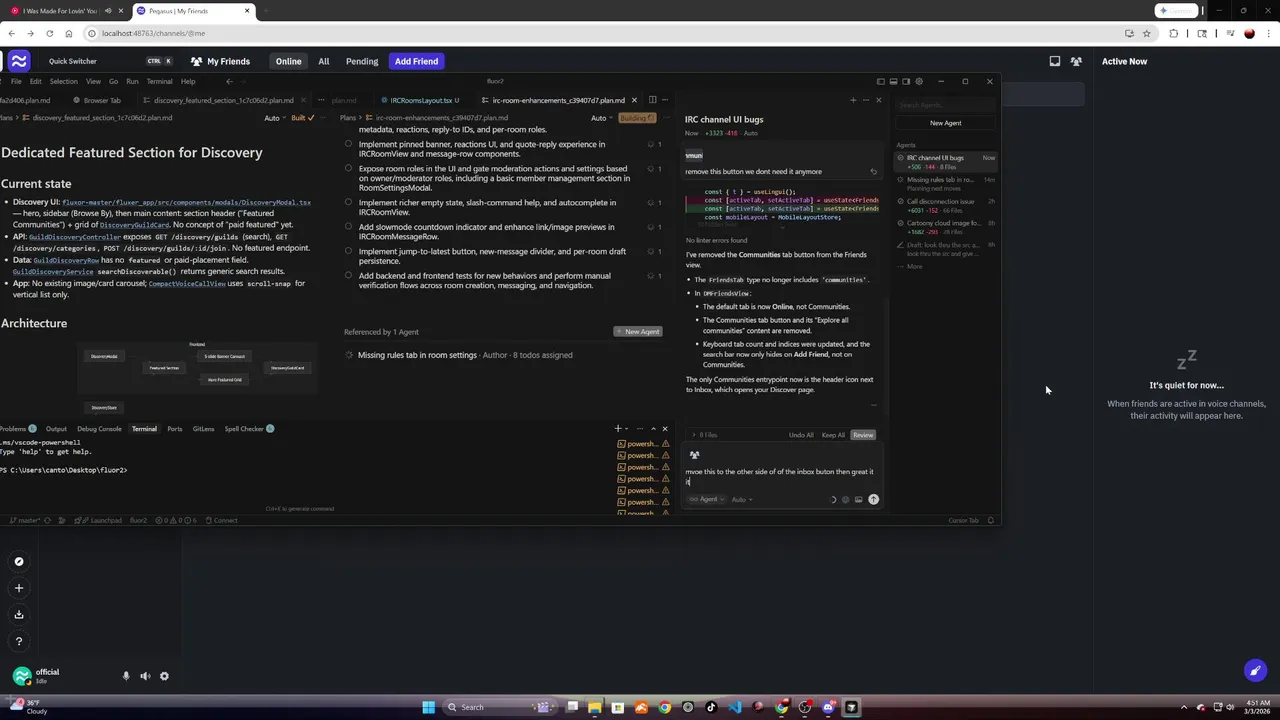Open user settings gear beside official

click(164, 676)
